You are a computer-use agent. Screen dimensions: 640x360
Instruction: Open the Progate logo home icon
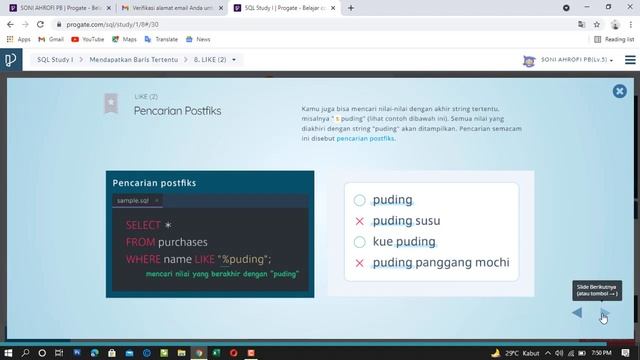pos(11,60)
